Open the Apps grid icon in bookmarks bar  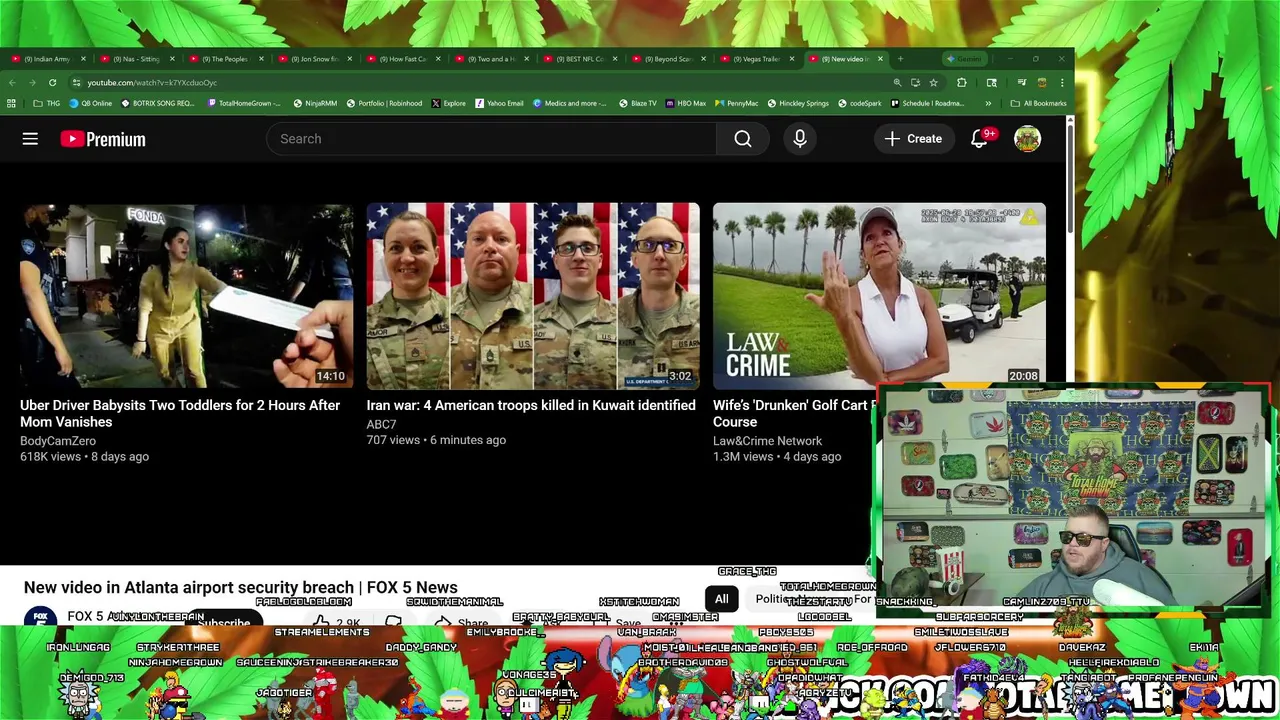(11, 103)
